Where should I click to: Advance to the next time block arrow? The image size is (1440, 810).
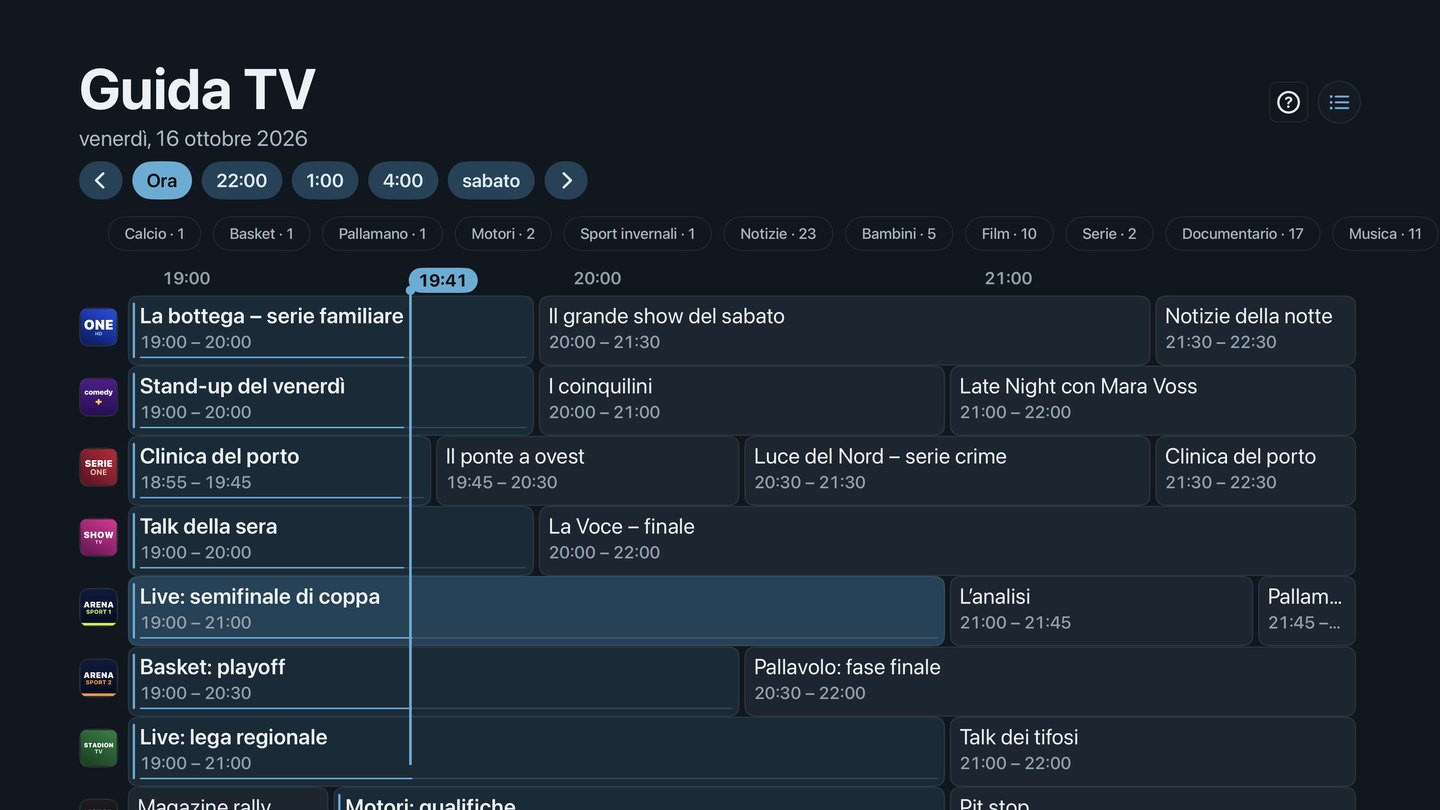(566, 180)
